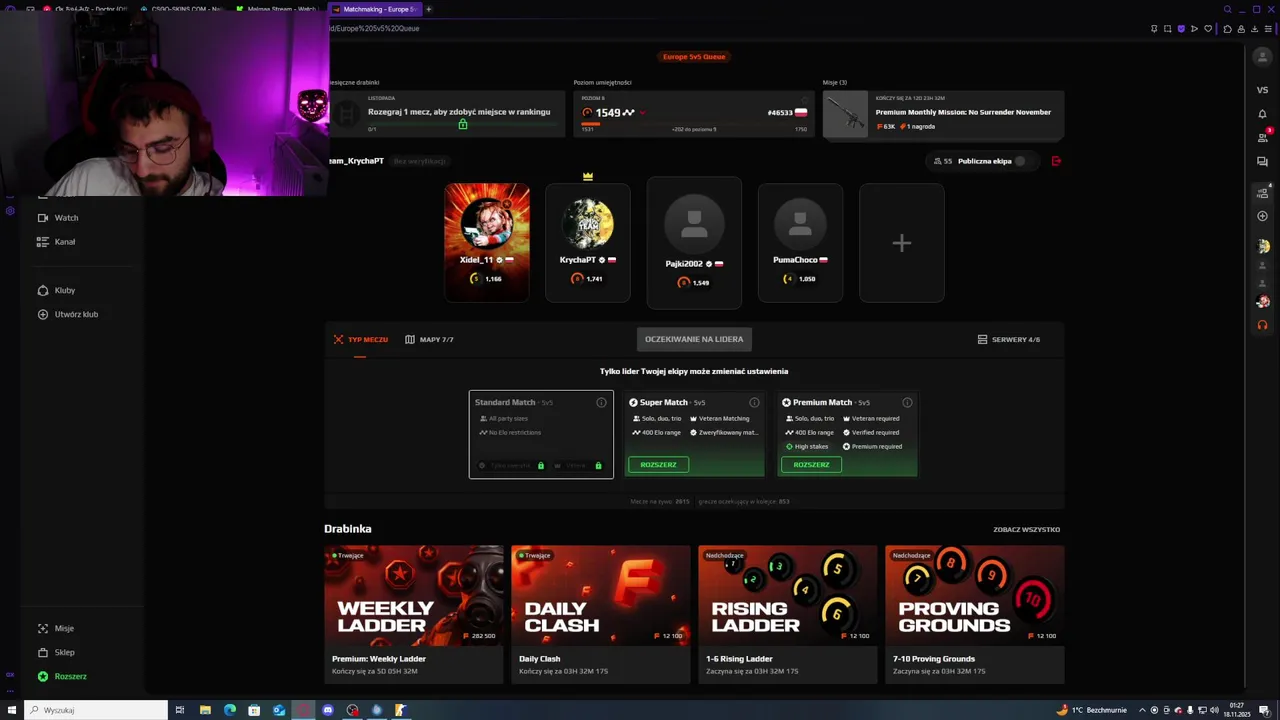Click ROZSZERZ under Super Match
The image size is (1280, 720).
pyautogui.click(x=658, y=464)
